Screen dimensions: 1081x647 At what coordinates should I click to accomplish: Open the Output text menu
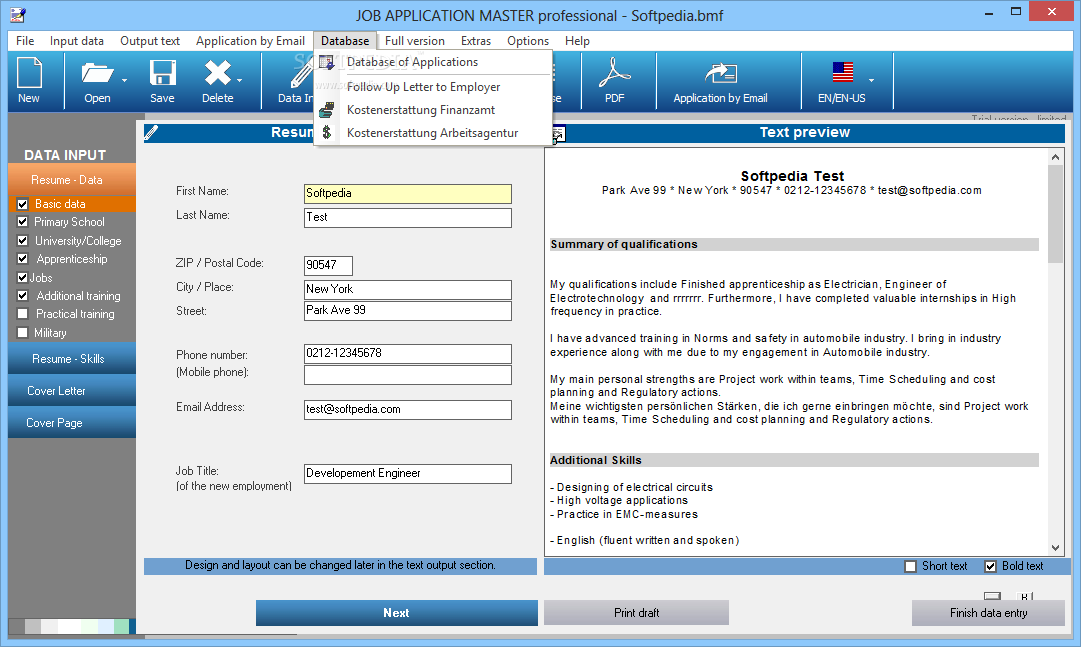[x=150, y=41]
